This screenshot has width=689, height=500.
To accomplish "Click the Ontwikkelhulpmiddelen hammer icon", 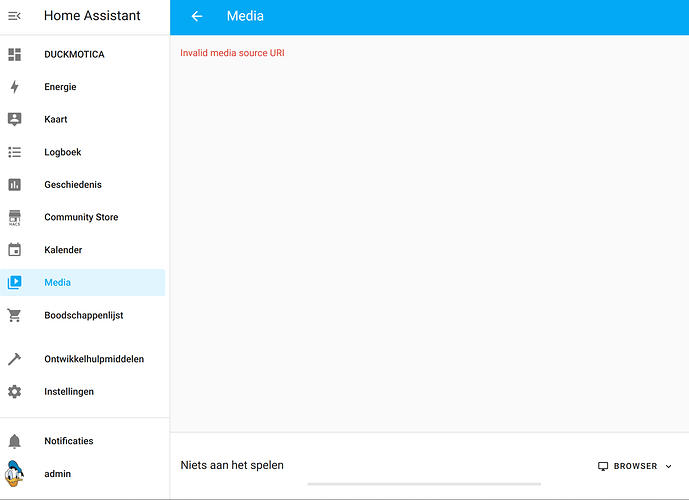I will pyautogui.click(x=15, y=359).
